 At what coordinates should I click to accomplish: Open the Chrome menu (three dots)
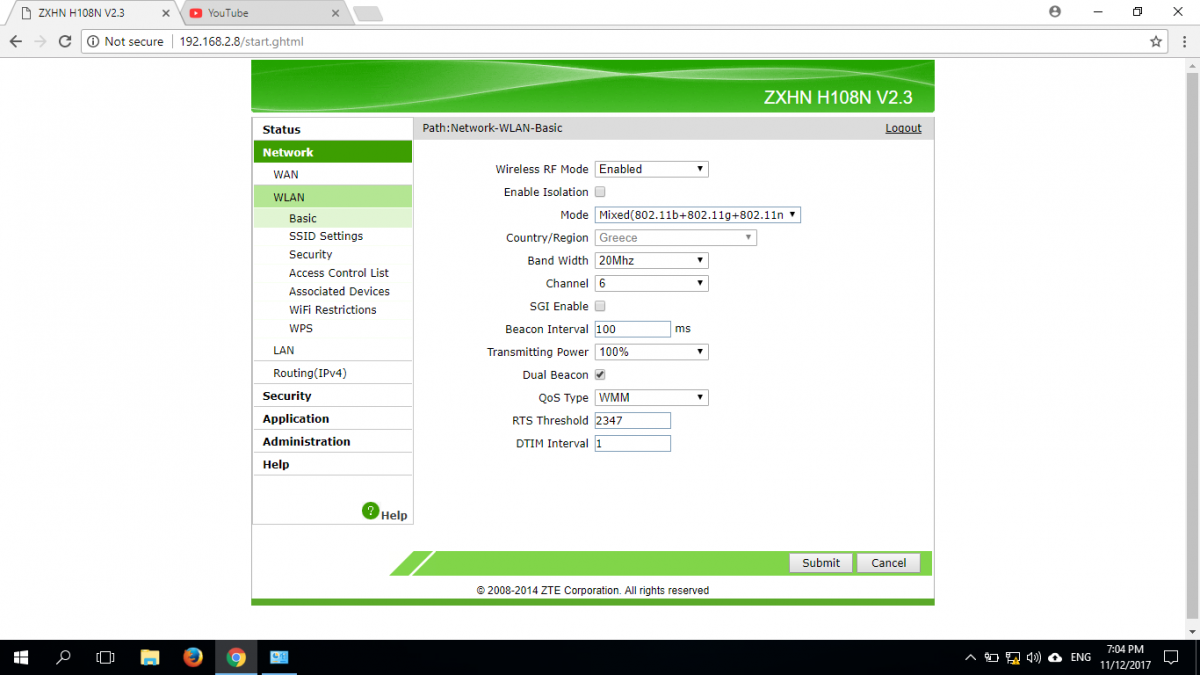1183,42
